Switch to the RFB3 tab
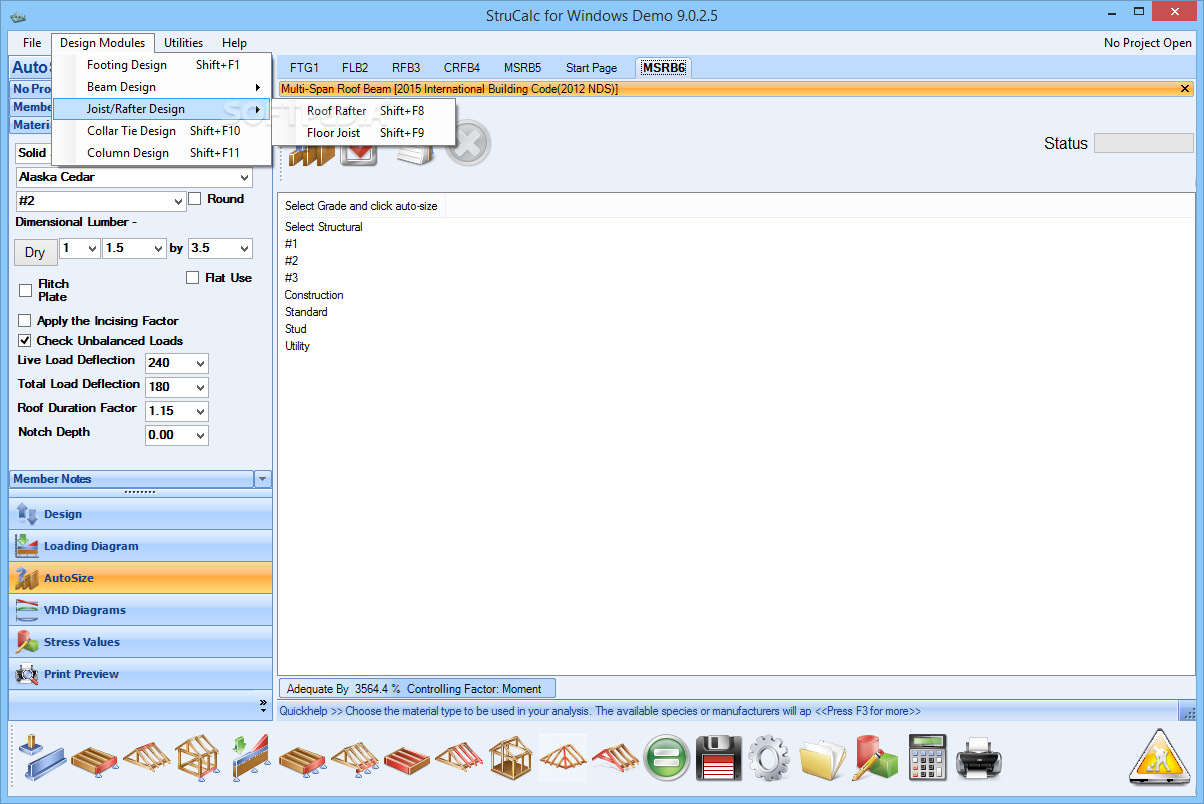 click(406, 68)
